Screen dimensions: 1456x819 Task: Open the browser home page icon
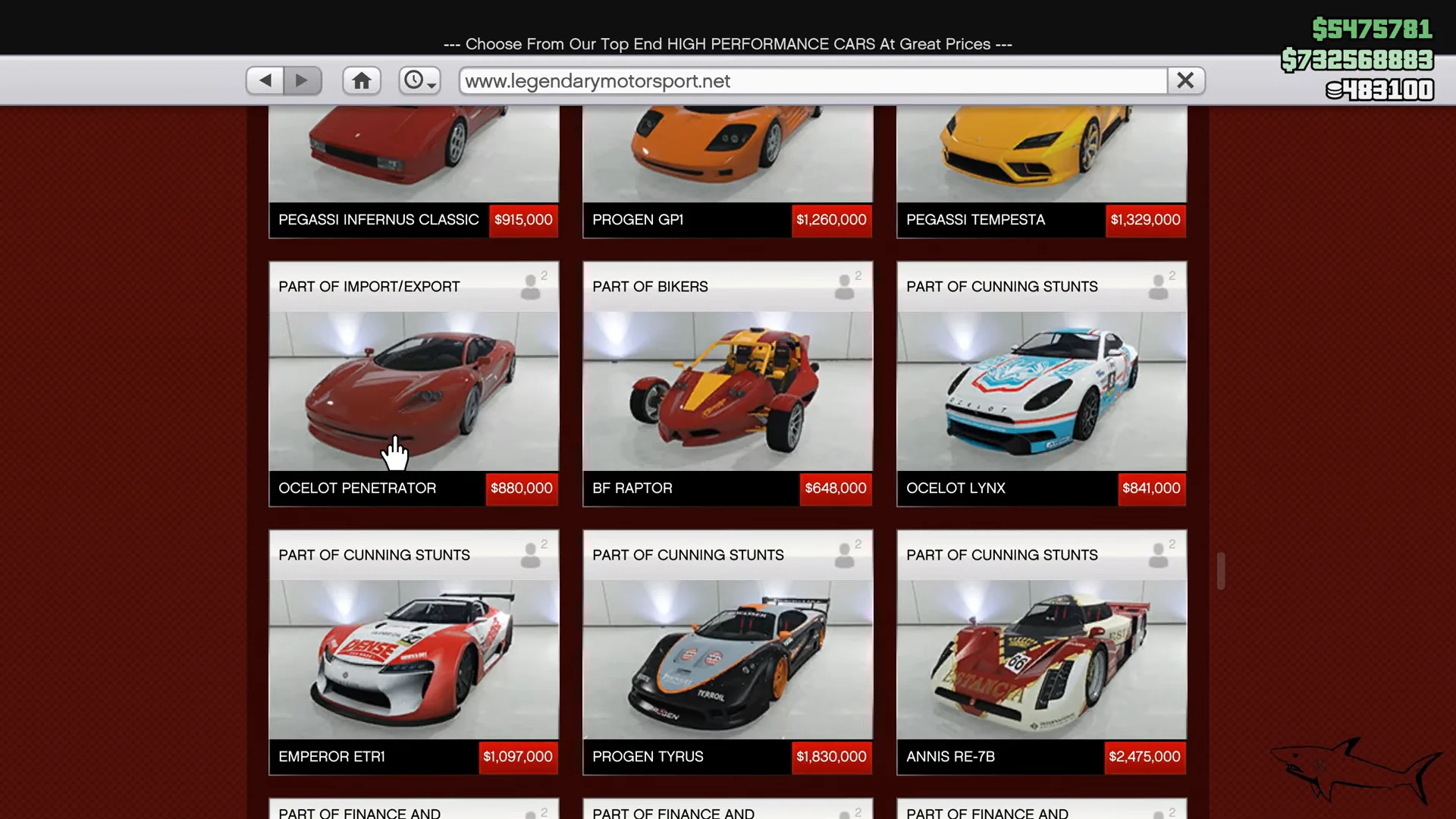click(x=362, y=80)
